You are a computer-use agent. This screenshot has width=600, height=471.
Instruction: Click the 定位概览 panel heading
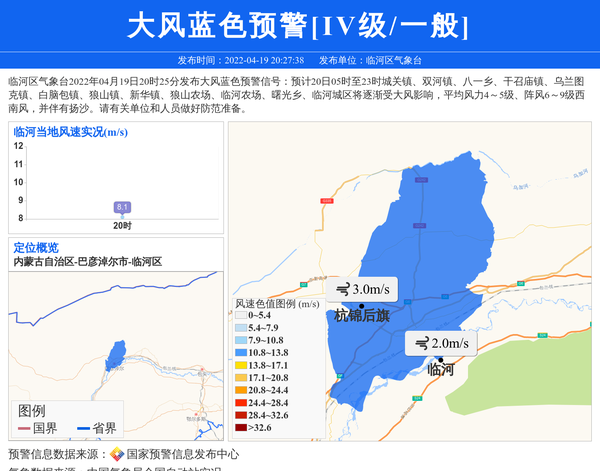click(36, 248)
